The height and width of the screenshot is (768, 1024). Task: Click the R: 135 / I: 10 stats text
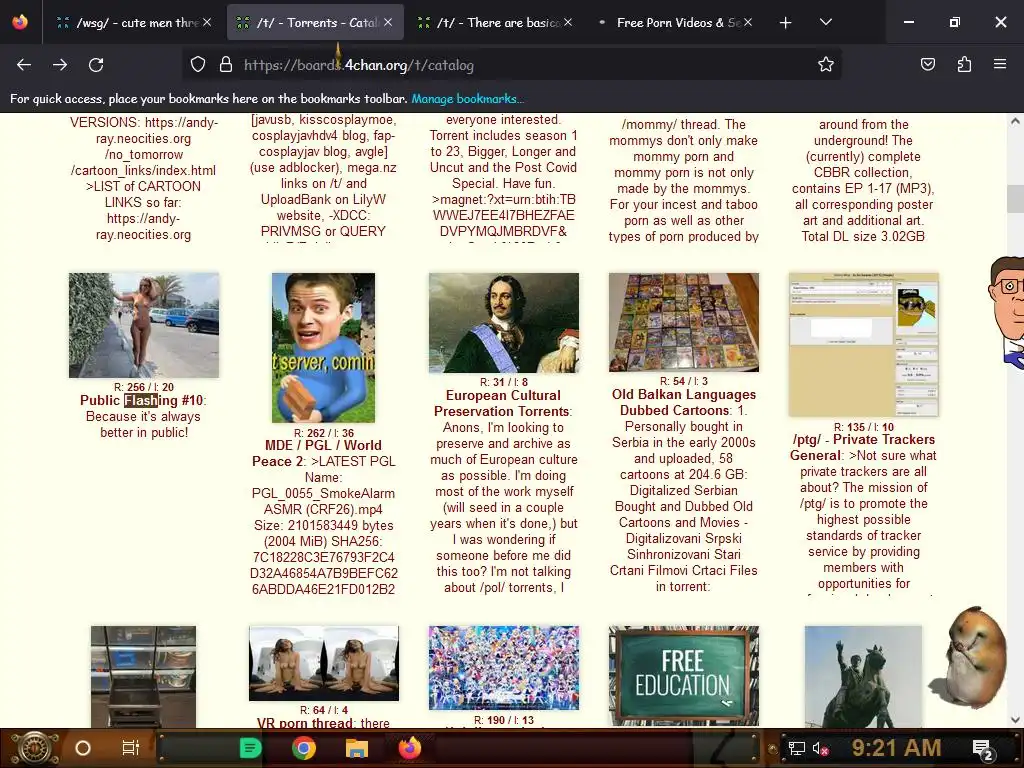tap(863, 427)
